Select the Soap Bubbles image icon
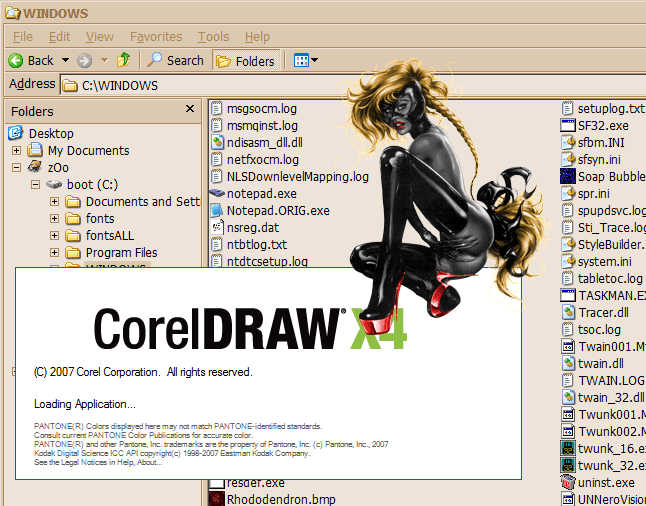 point(568,176)
